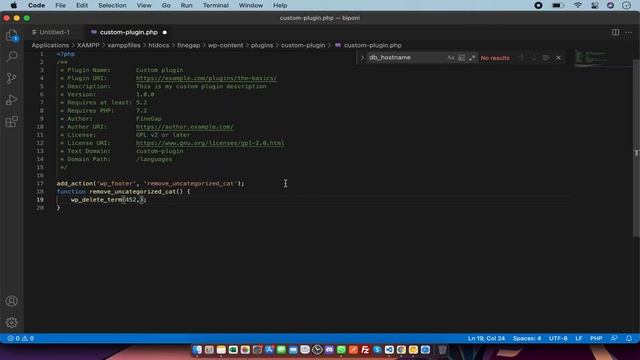Click the LF end-of-line status item
Viewport: 640px width, 360px height.
[579, 338]
